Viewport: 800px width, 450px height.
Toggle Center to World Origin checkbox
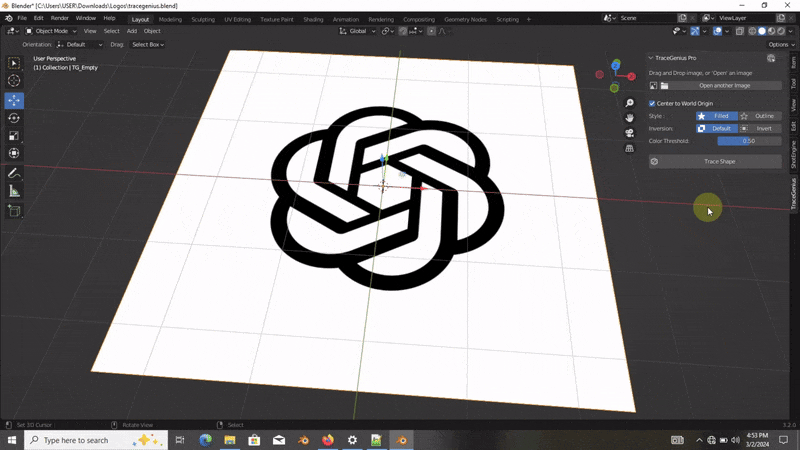click(652, 104)
